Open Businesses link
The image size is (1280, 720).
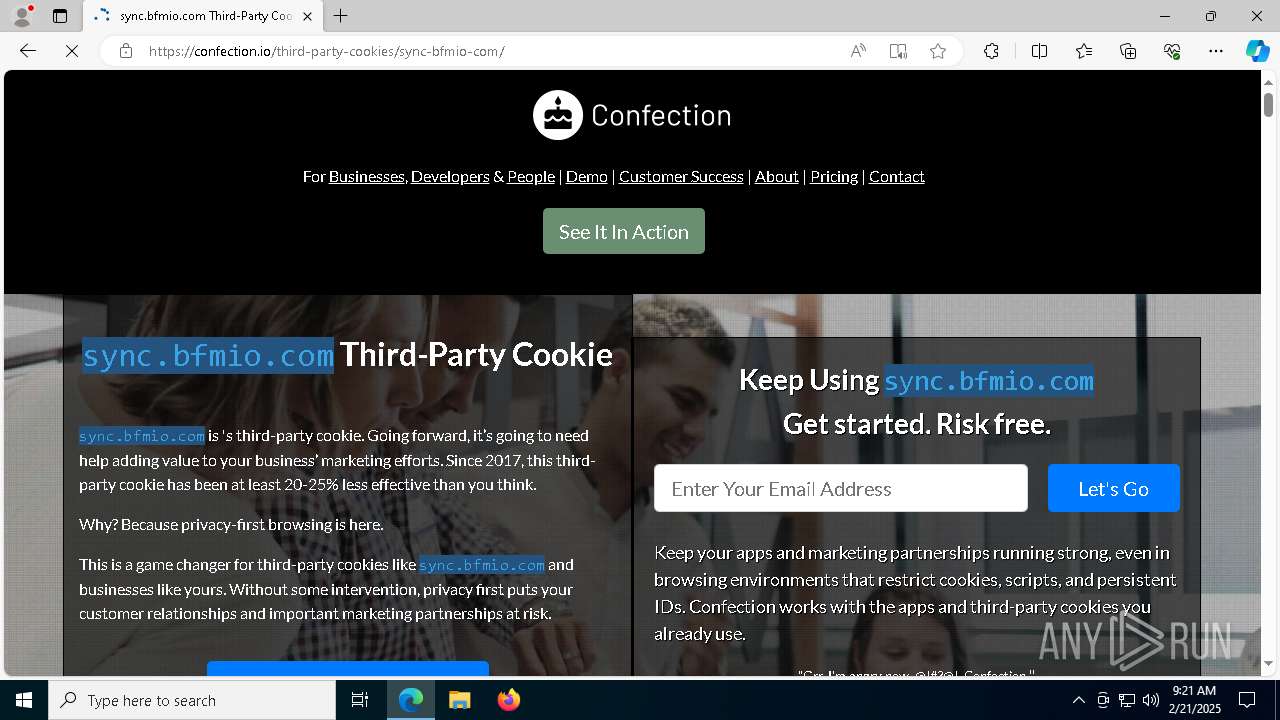point(366,176)
